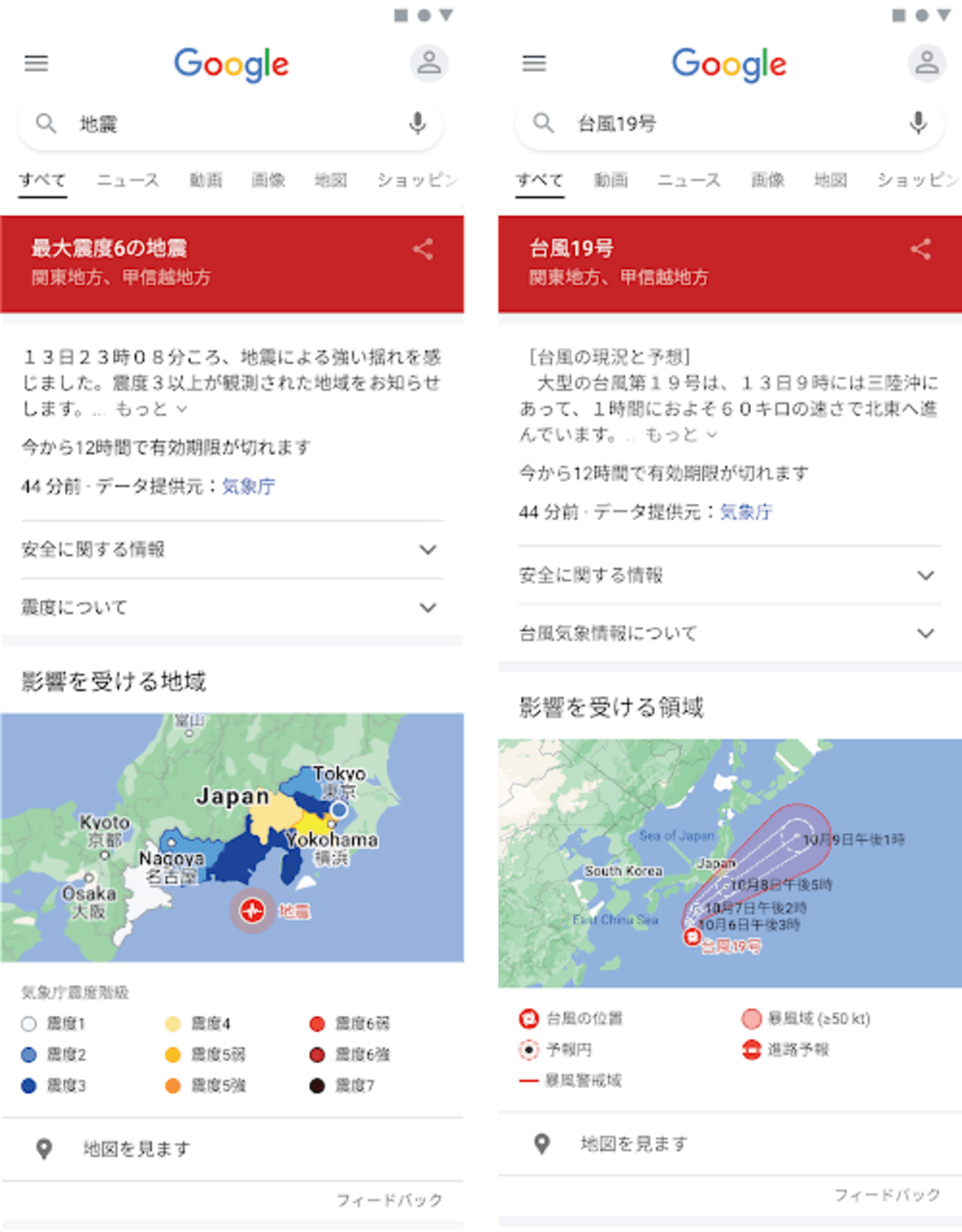
Task: Select ニュース tab on typhoon screen
Action: (689, 180)
